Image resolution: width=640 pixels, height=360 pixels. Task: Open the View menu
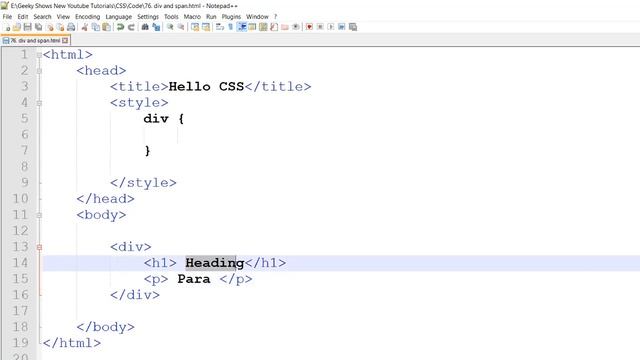(63, 17)
